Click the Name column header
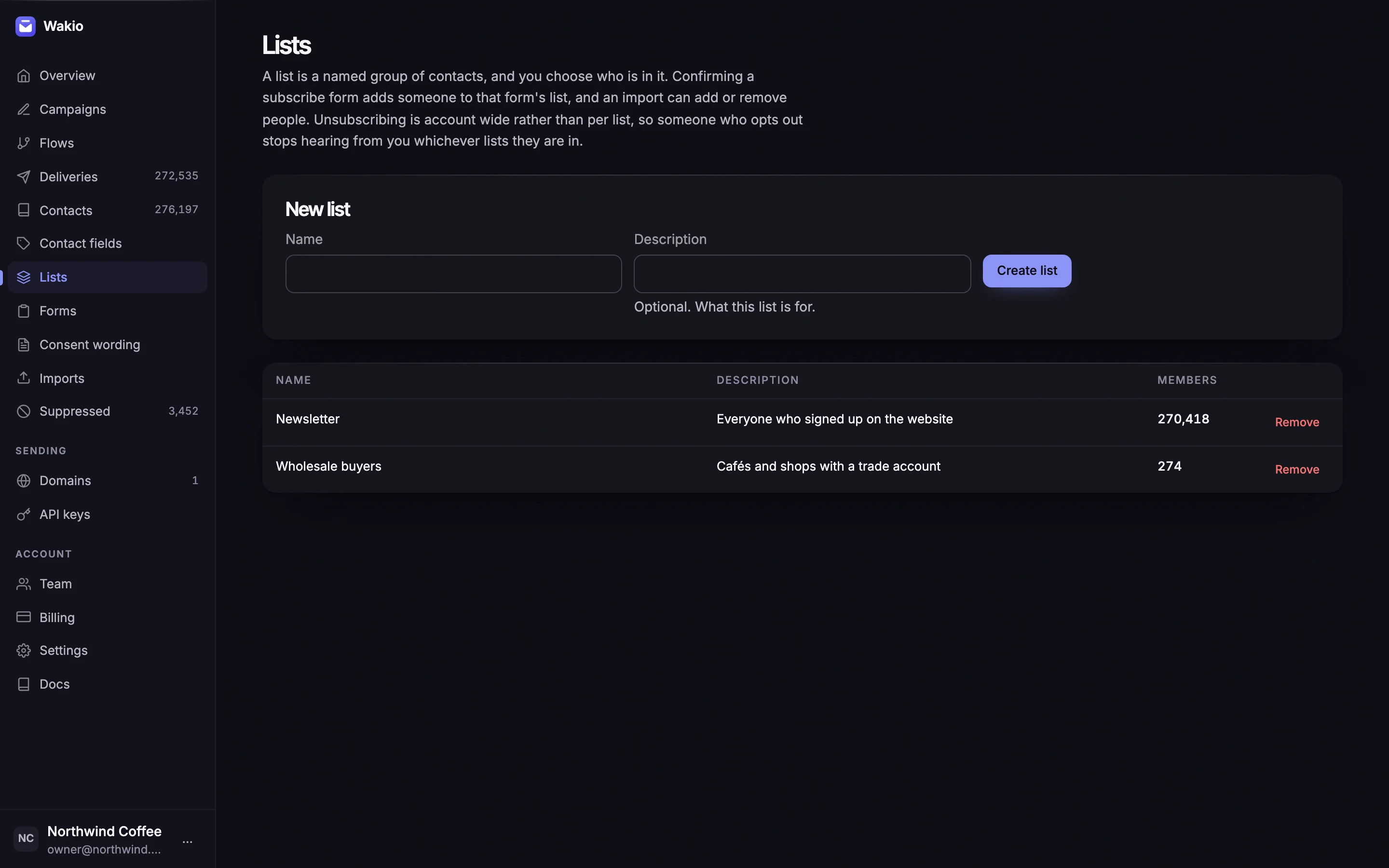This screenshot has height=868, width=1389. pos(293,380)
